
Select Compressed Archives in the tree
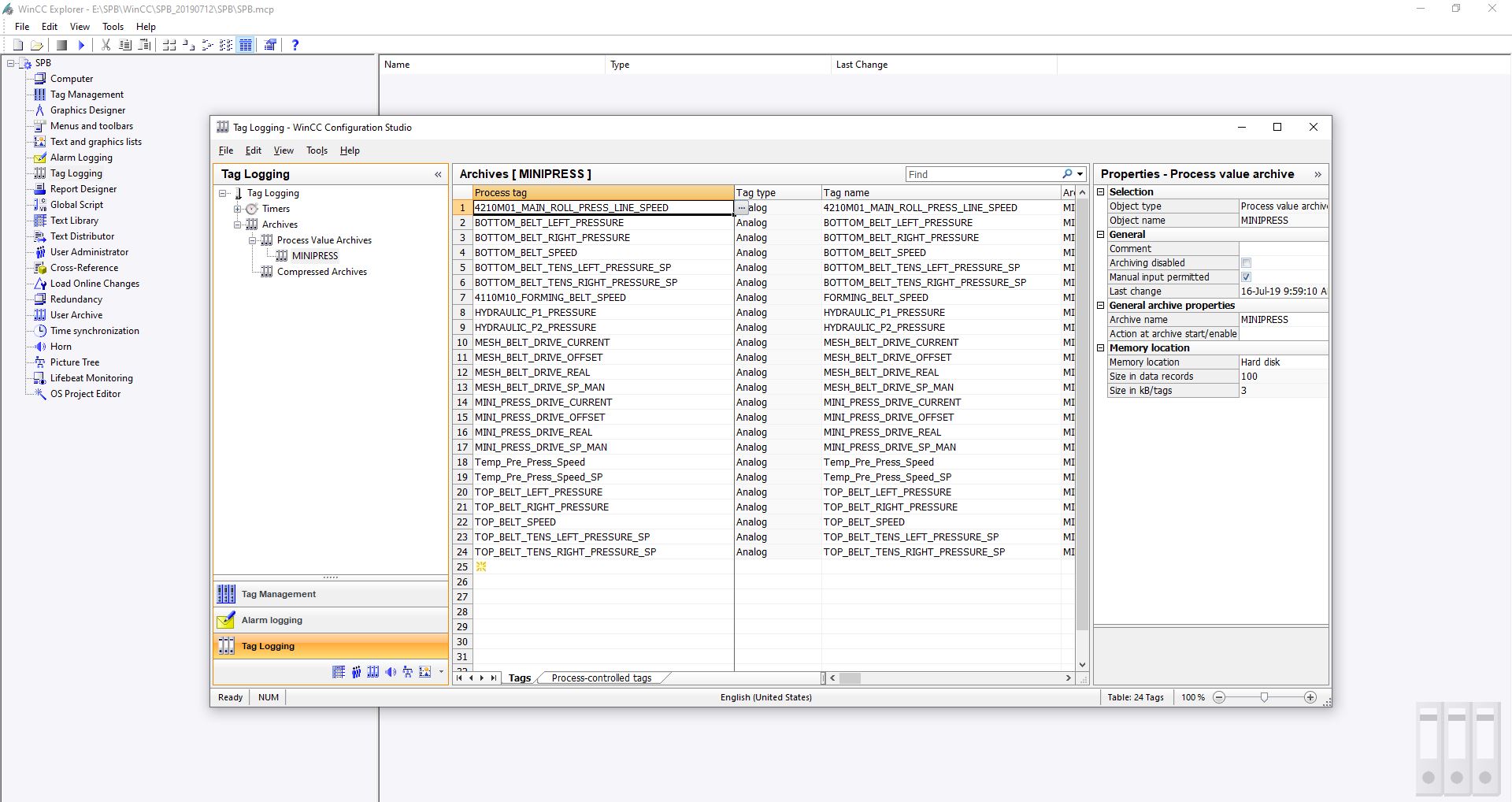(x=321, y=272)
